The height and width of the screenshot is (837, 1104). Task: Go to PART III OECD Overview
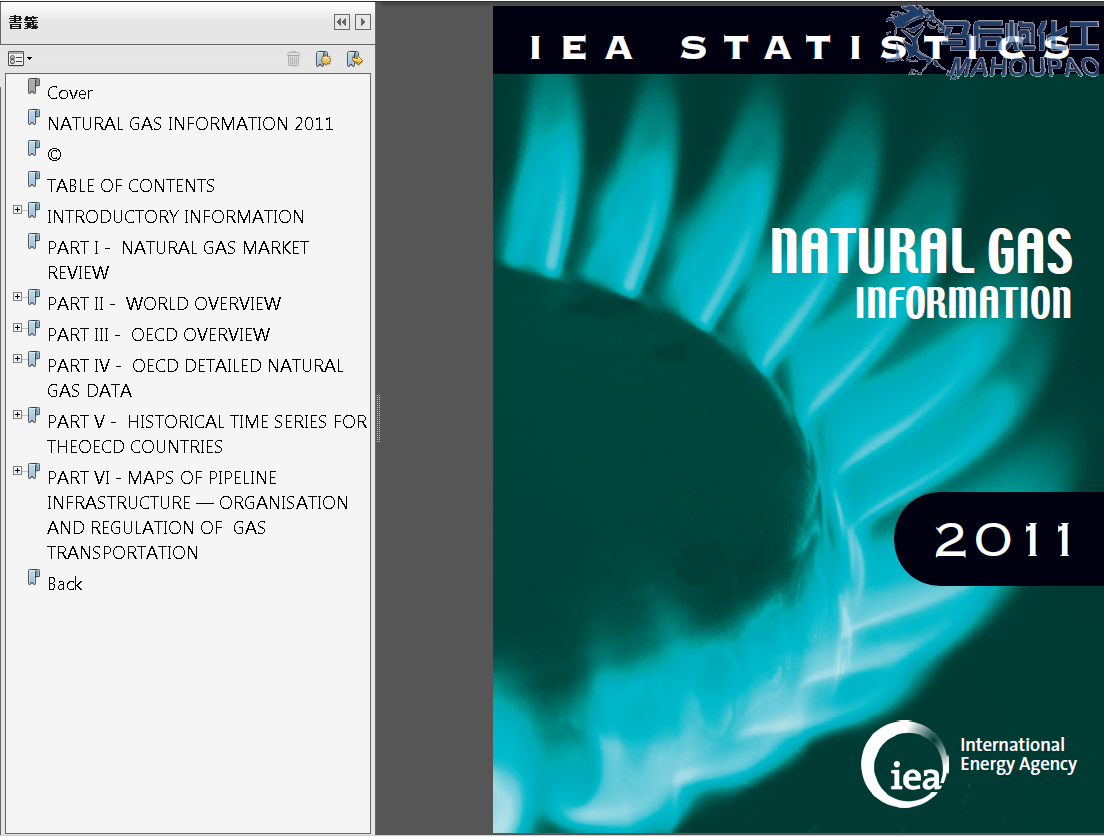pos(158,335)
